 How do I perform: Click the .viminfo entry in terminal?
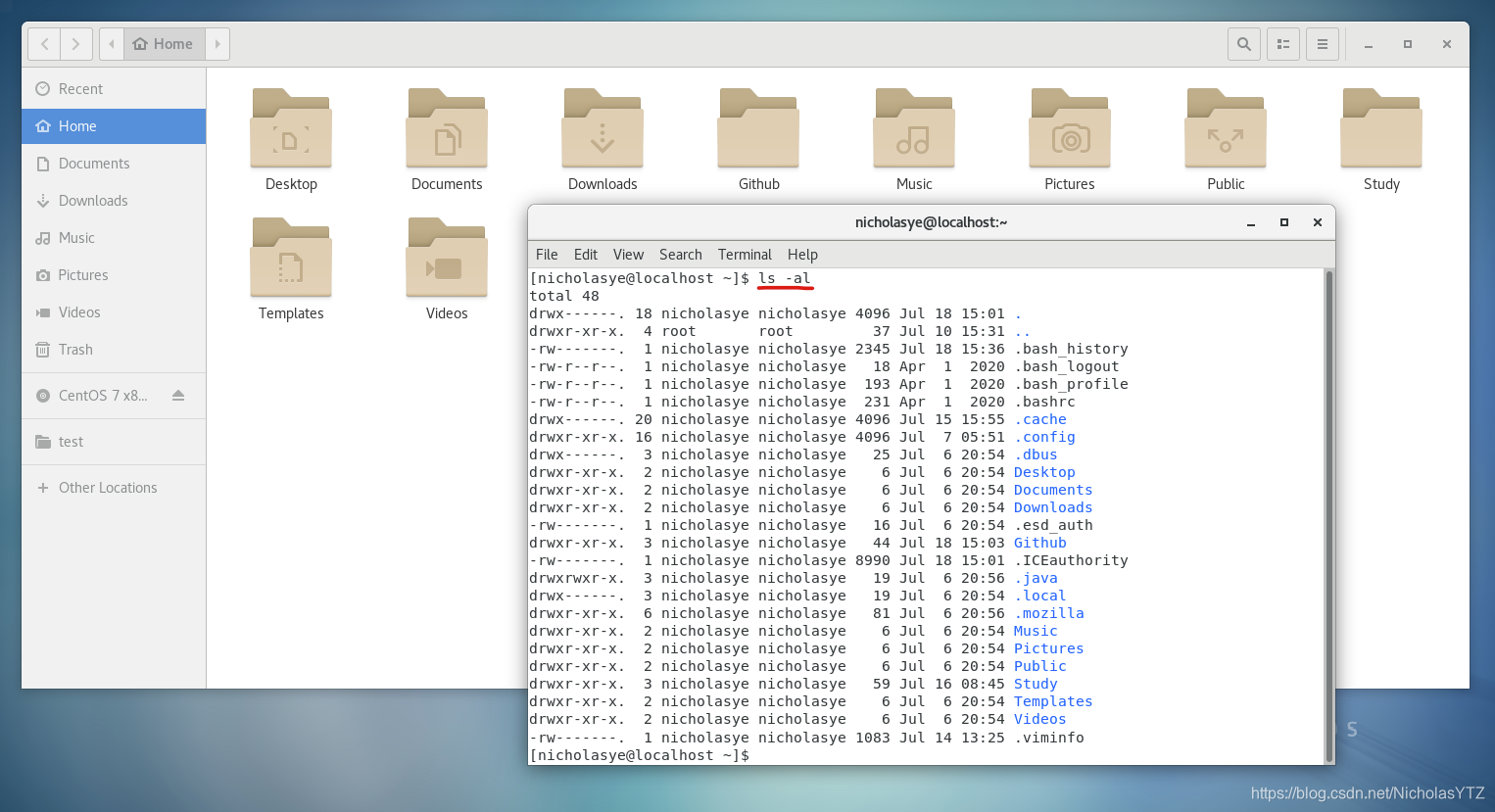coord(1048,738)
